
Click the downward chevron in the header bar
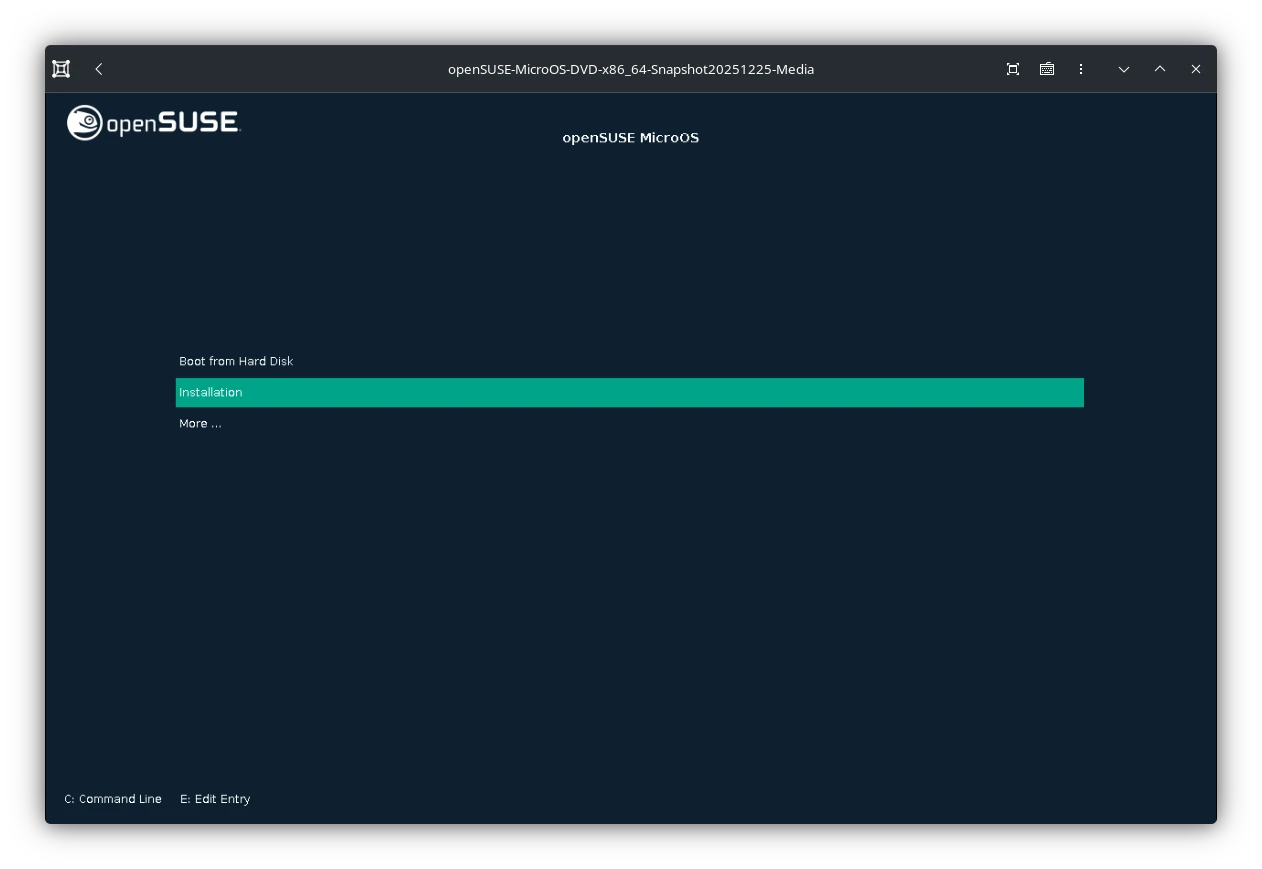click(1124, 69)
